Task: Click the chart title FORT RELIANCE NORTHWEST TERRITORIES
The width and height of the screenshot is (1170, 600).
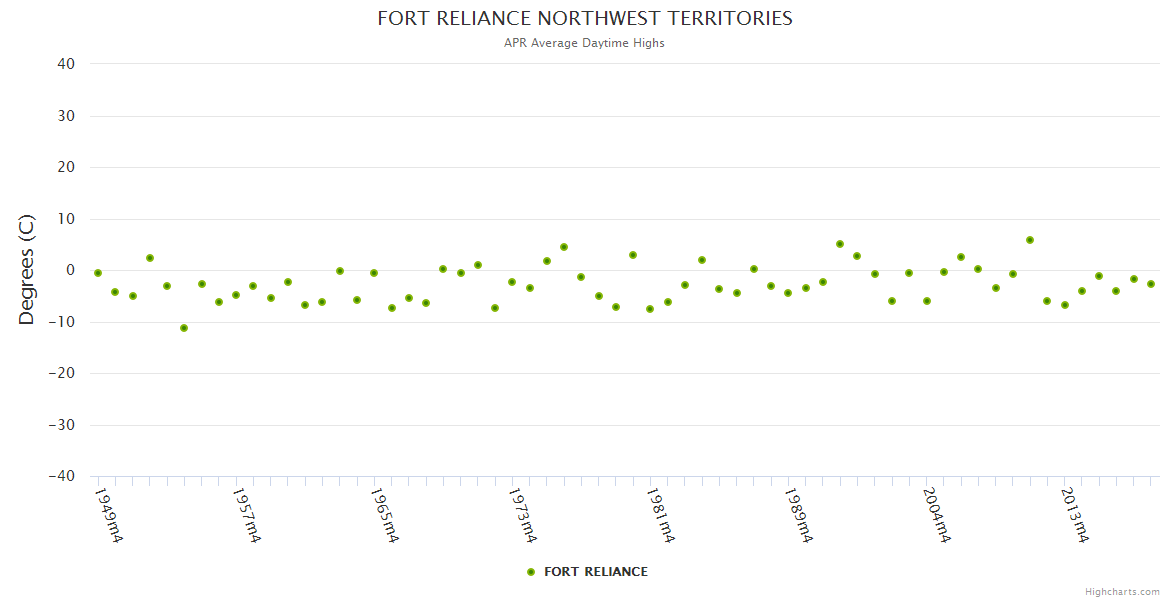Action: point(584,19)
